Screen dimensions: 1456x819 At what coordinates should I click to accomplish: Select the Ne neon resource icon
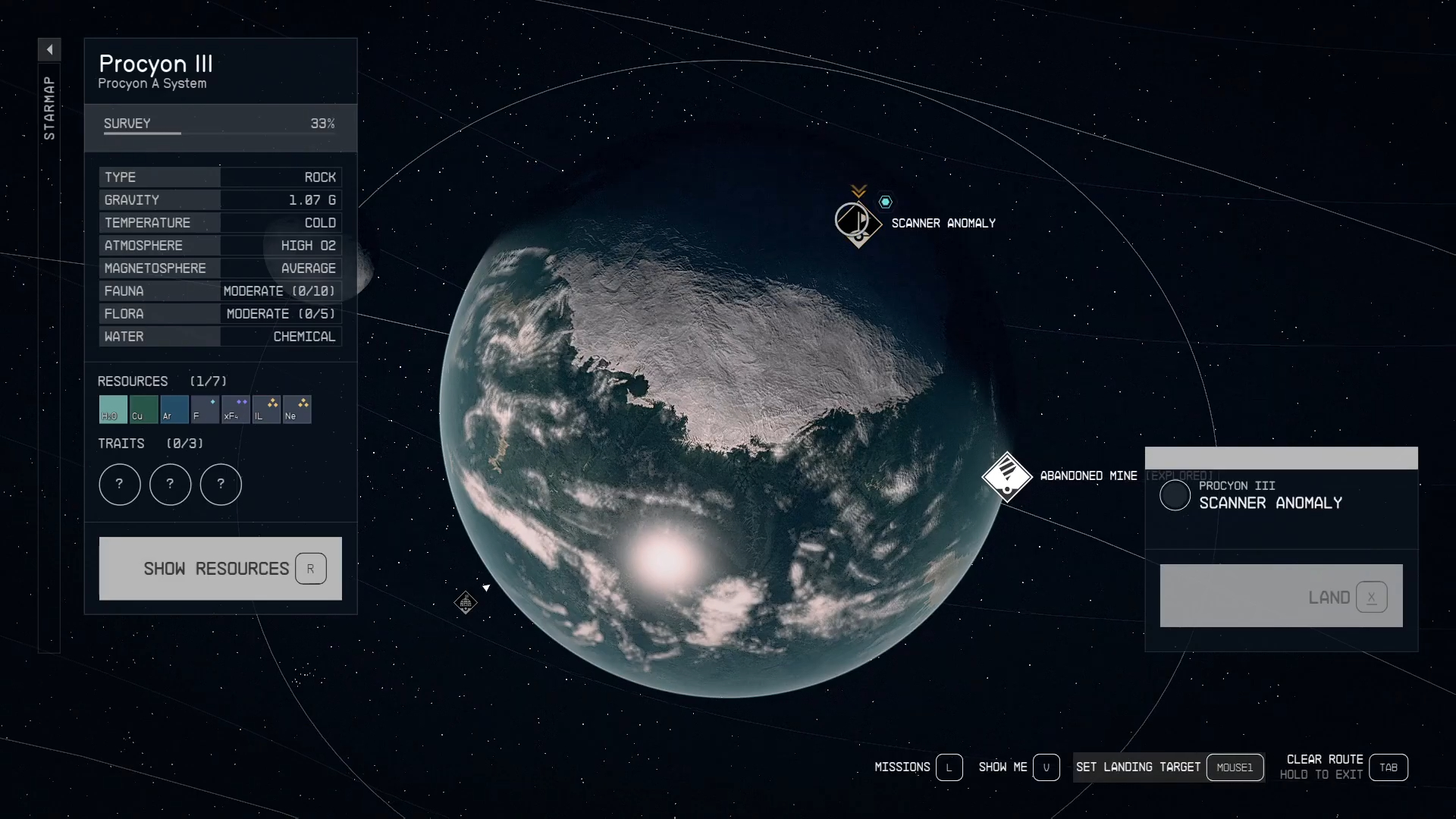coord(296,409)
